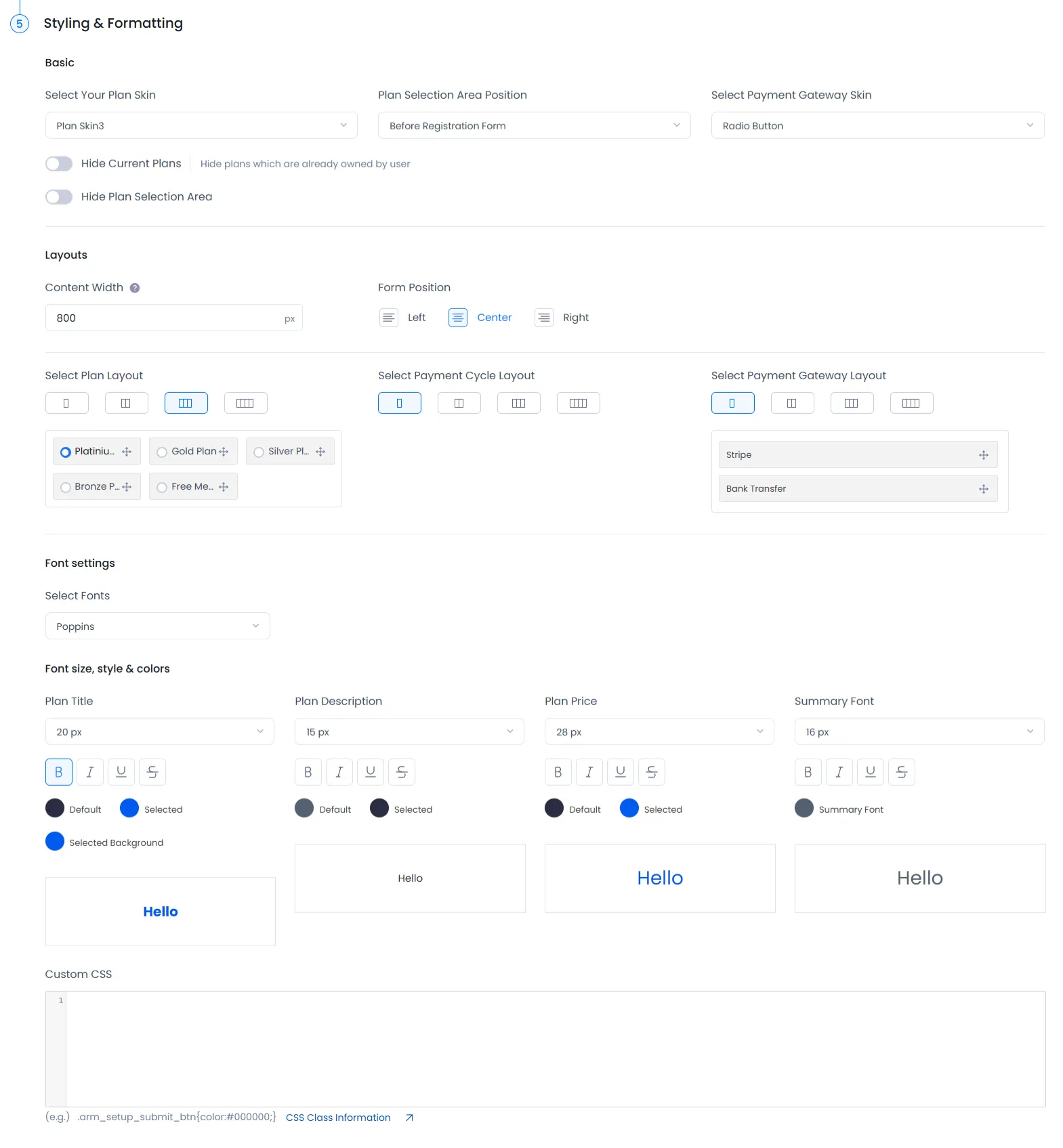Click the Selected Background color swatch
Image resolution: width=1063 pixels, height=1148 pixels.
click(55, 841)
